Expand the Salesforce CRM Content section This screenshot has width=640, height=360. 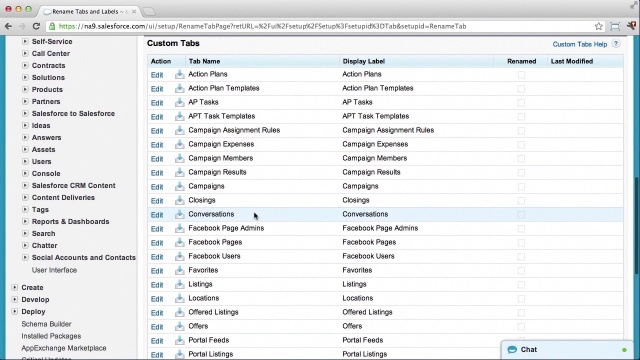[x=25, y=185]
